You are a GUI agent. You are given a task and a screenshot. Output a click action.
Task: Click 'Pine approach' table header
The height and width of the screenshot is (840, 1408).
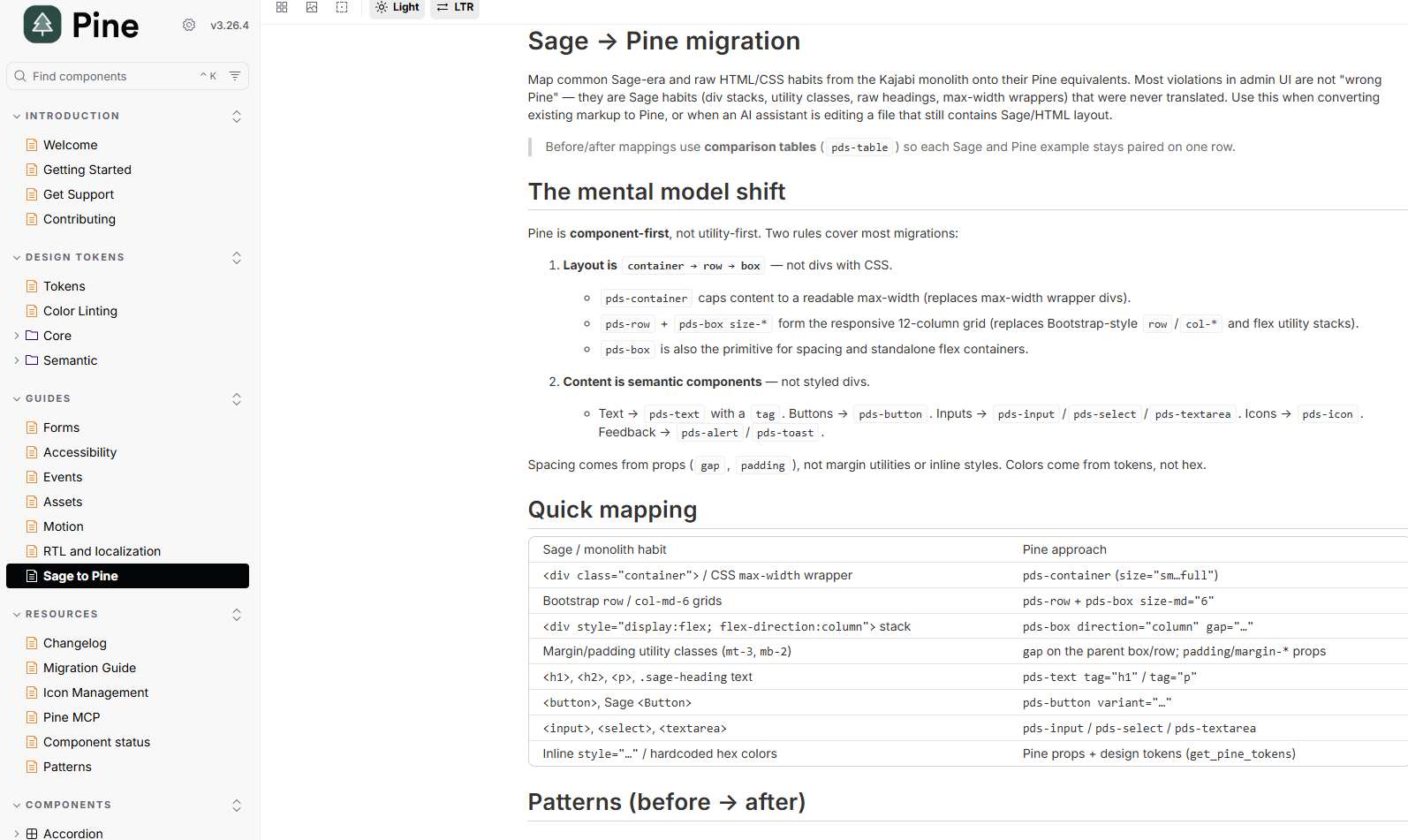click(x=1064, y=549)
